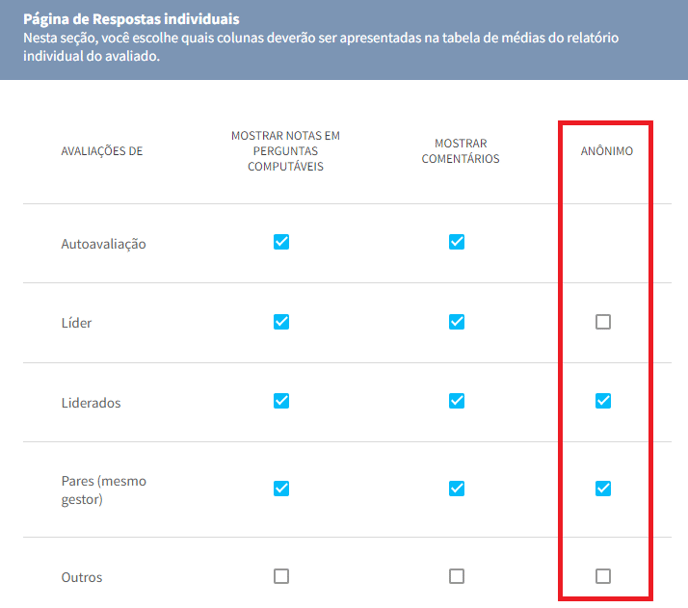This screenshot has width=688, height=608.
Task: Enable anônimo checkbox for Outros
Action: pos(603,576)
